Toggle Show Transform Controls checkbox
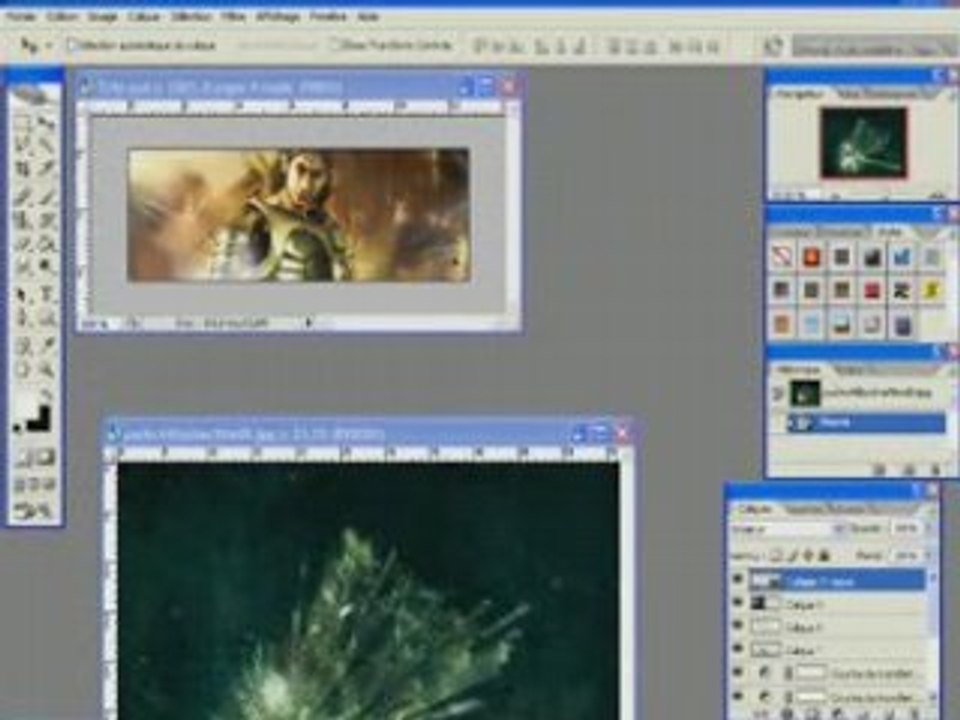 point(334,45)
